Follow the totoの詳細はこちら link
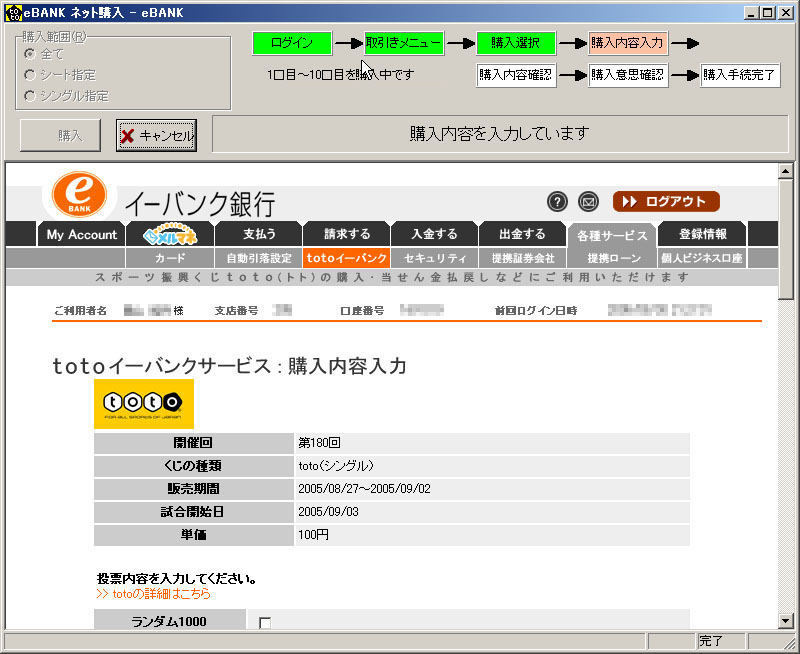The height and width of the screenshot is (654, 800). pyautogui.click(x=154, y=594)
